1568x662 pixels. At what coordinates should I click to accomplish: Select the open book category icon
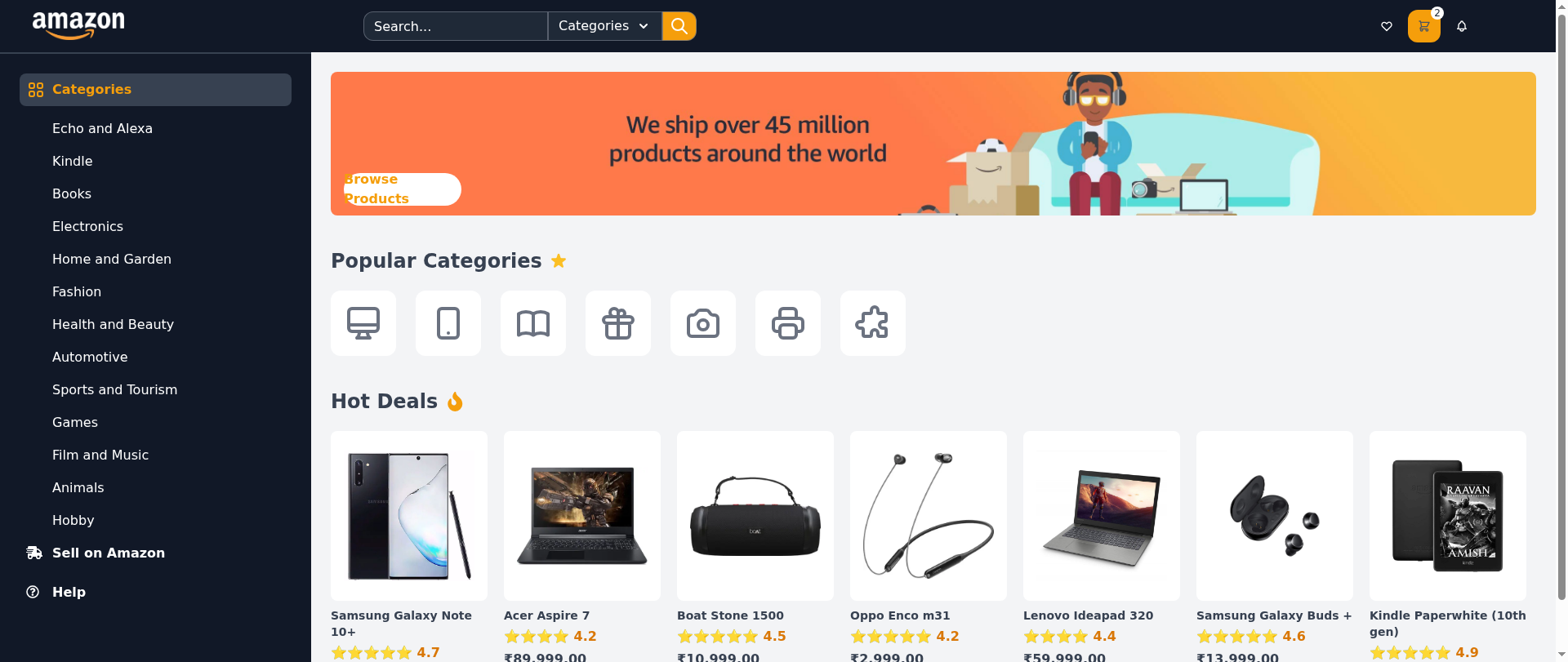pos(533,323)
